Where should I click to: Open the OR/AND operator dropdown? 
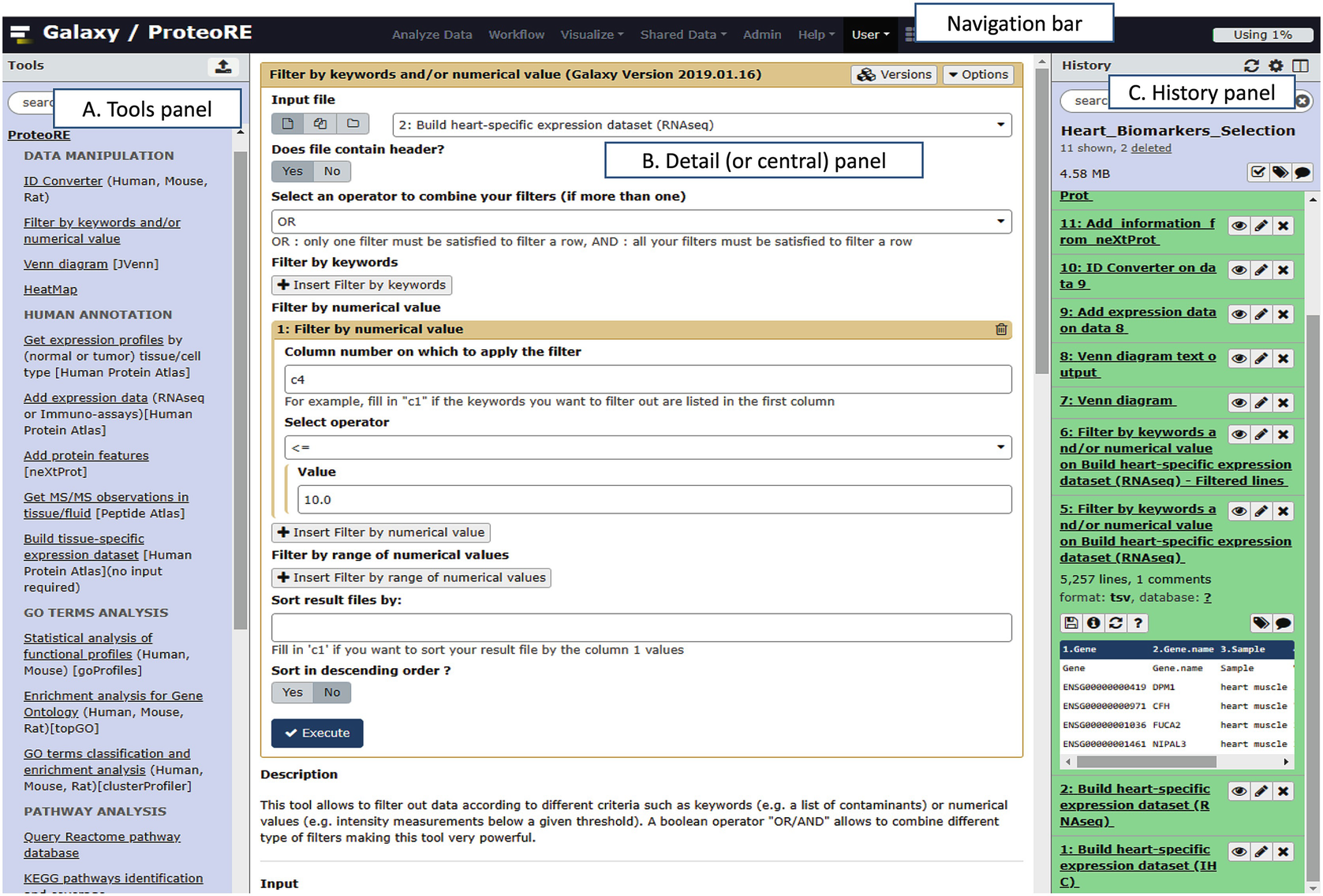pos(641,222)
